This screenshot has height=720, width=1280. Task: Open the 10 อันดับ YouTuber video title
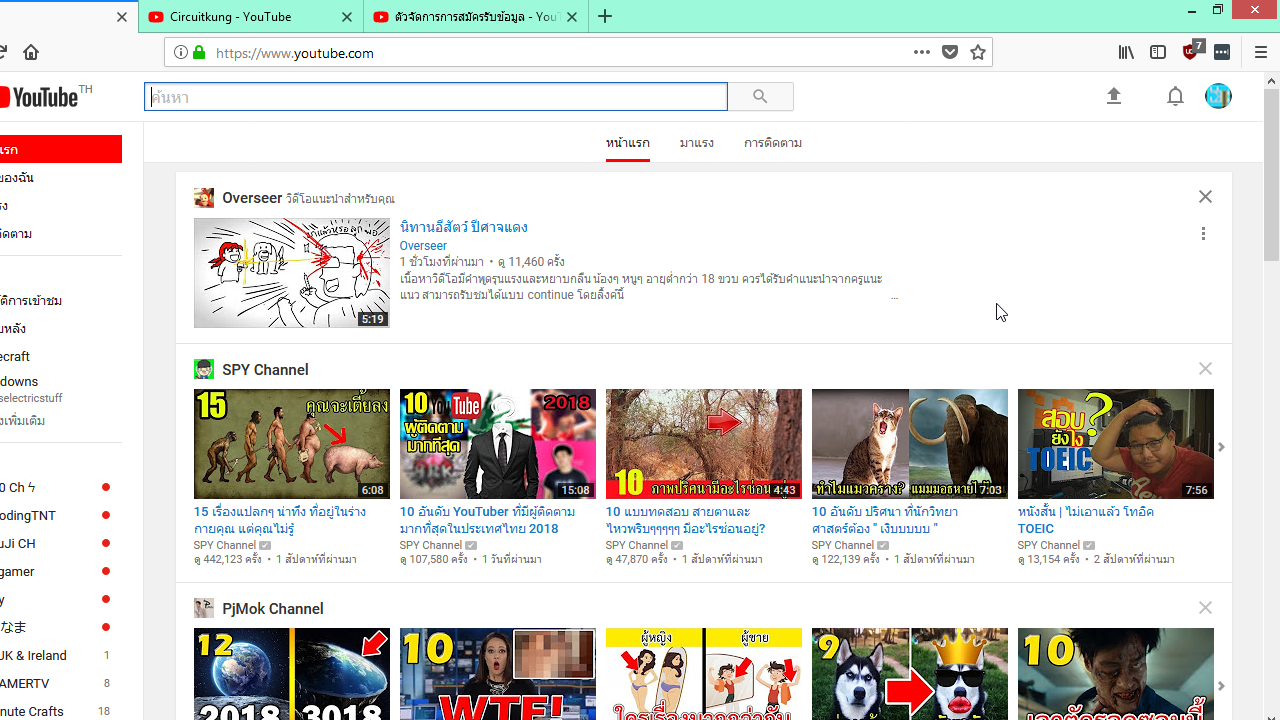487,520
